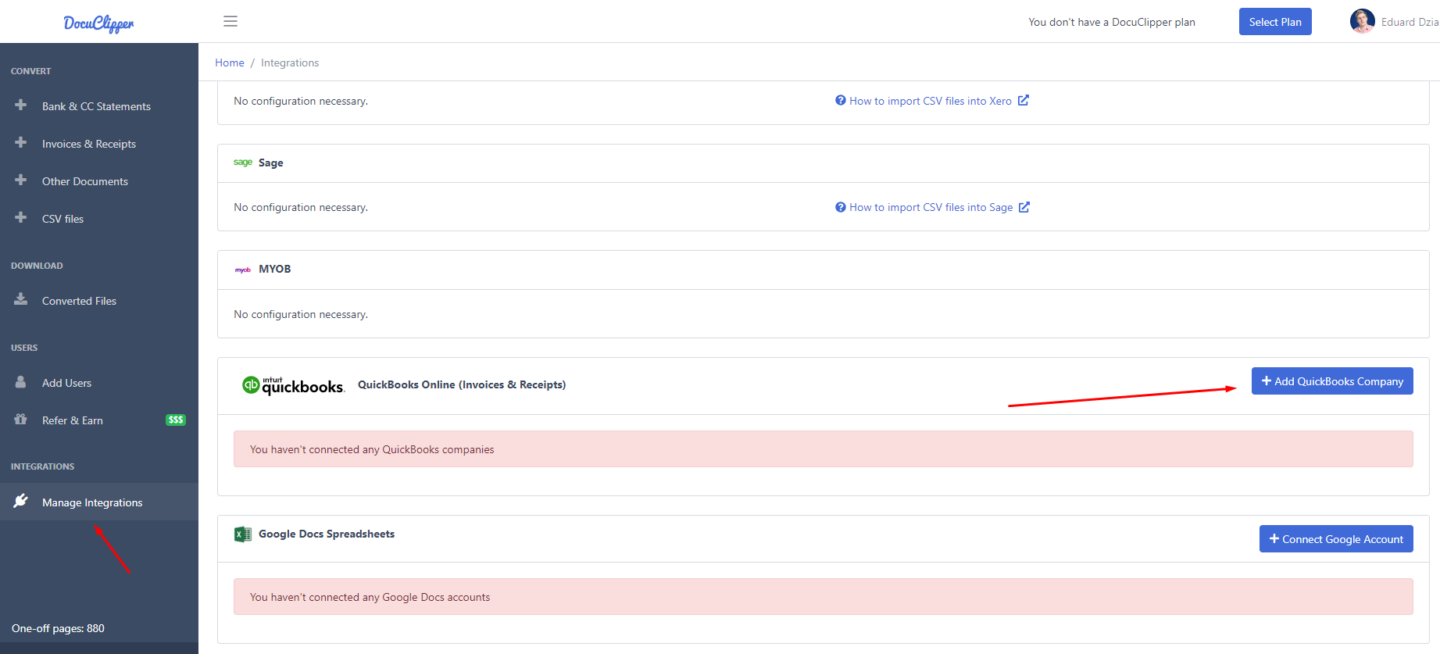The image size is (1440, 654).
Task: Click external link icon after Xero link
Action: pyautogui.click(x=1024, y=100)
